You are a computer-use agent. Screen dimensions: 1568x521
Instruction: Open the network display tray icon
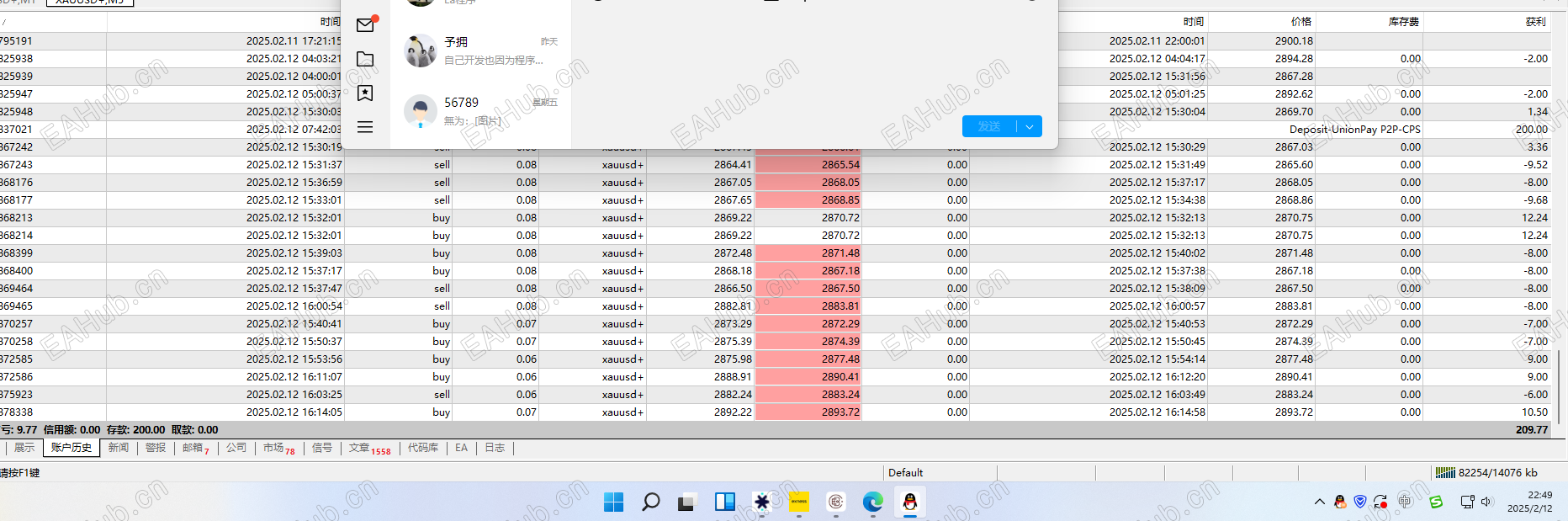click(x=1467, y=502)
